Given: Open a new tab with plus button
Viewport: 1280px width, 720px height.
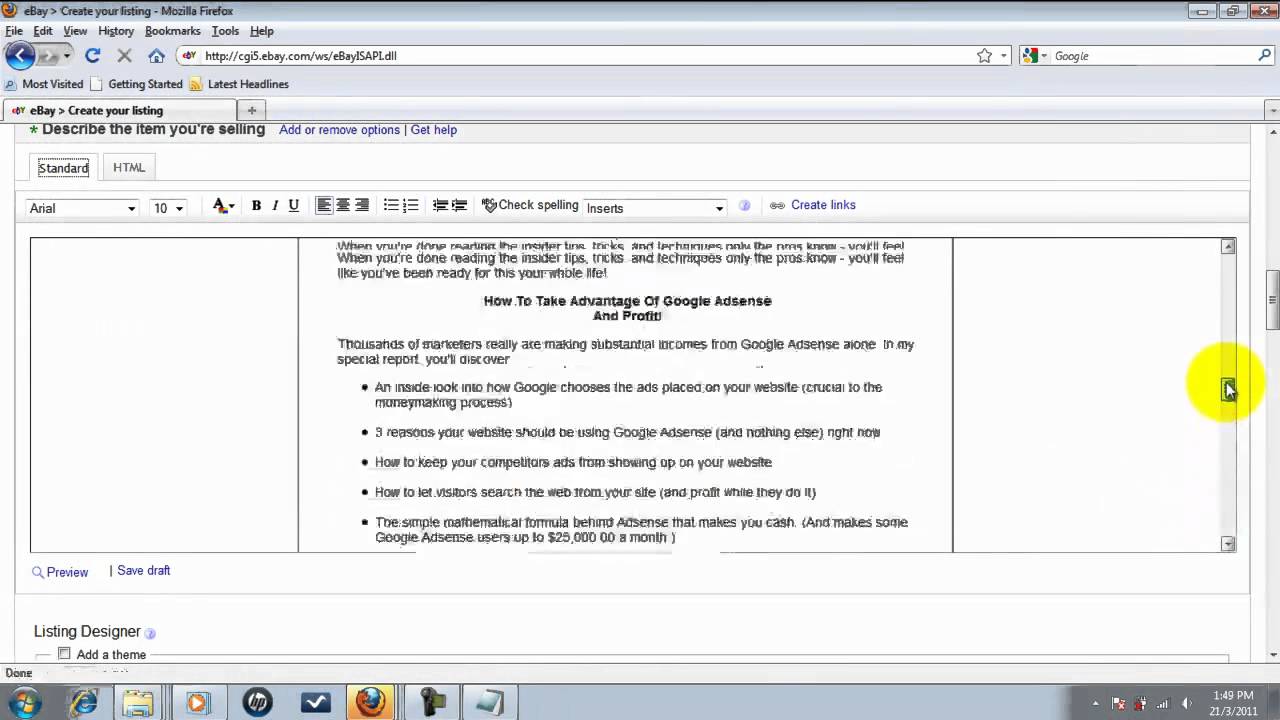Looking at the screenshot, I should point(252,110).
